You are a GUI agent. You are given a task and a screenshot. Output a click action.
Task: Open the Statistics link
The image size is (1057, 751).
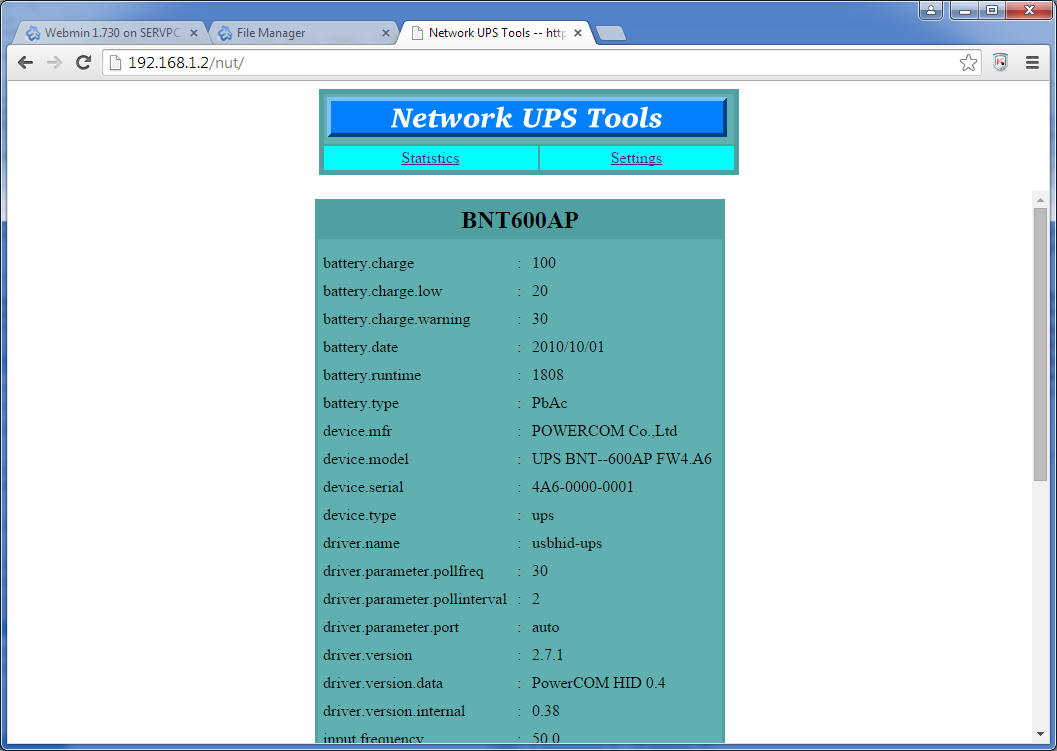point(430,158)
